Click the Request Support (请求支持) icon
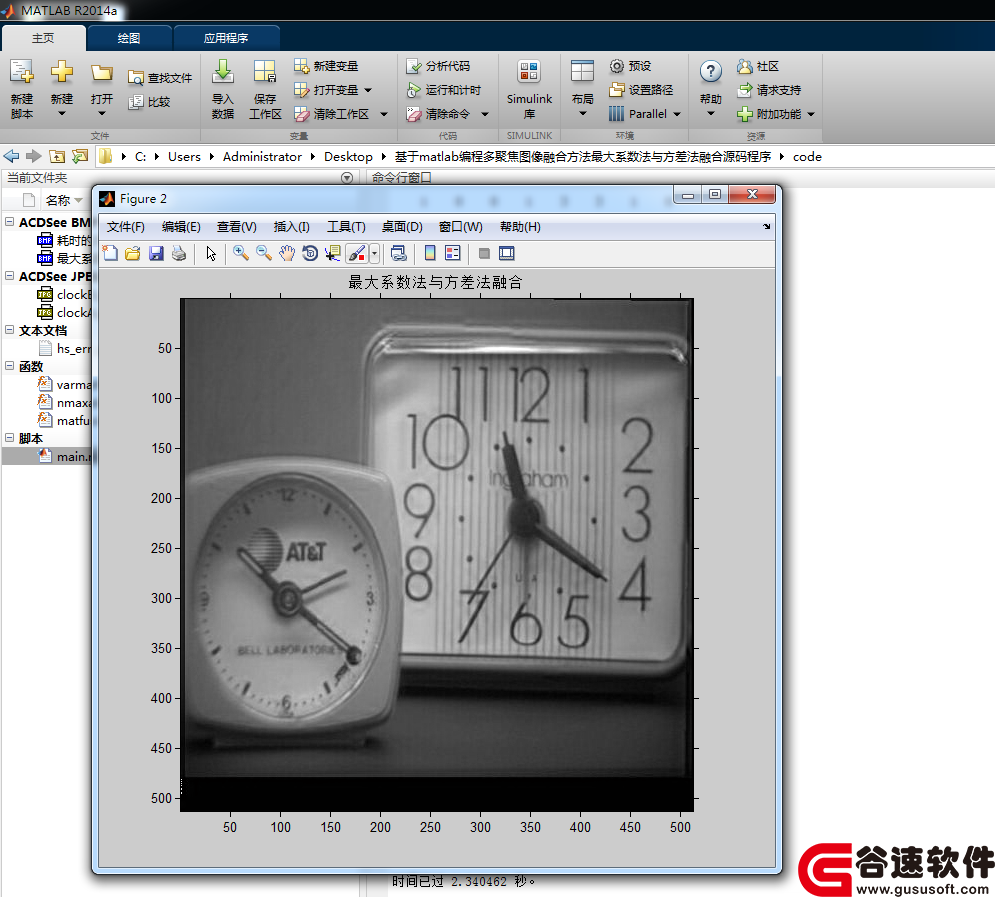The width and height of the screenshot is (995, 897). [744, 90]
